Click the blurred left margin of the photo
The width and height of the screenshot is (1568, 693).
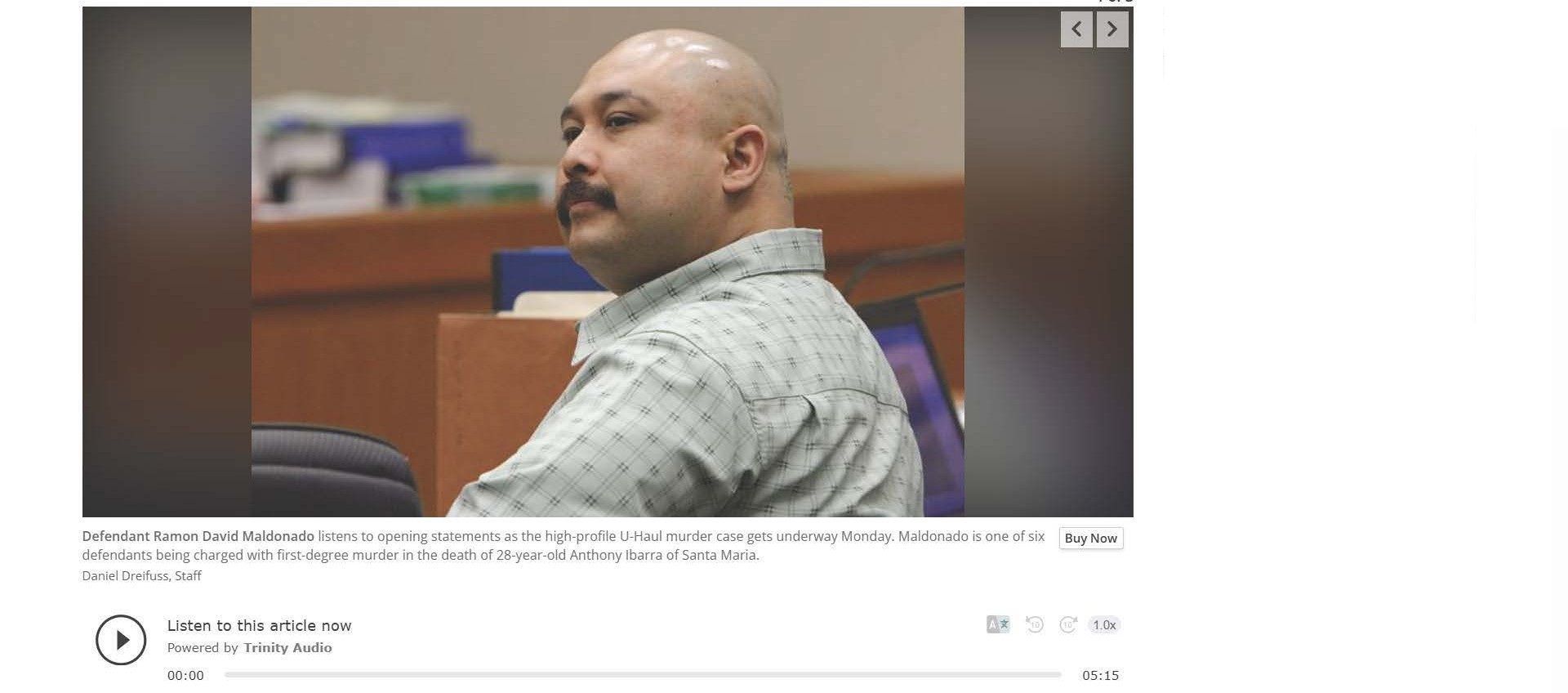pos(167,262)
